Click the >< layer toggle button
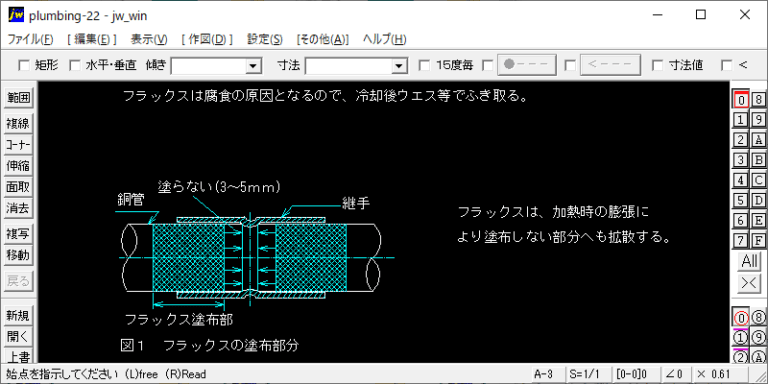Screen dimensions: 768x384 click(x=749, y=283)
